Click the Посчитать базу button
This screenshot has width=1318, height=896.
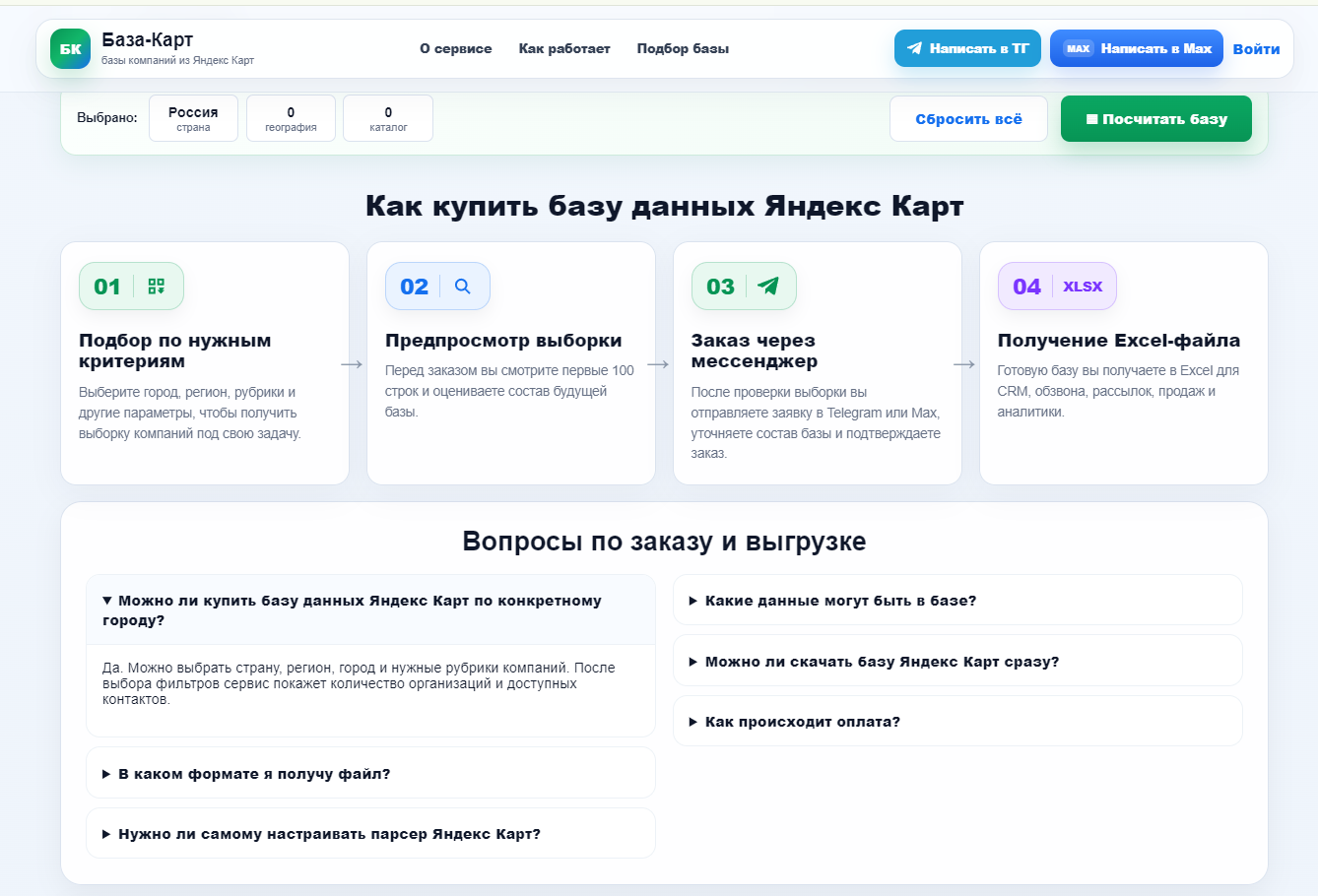[x=1156, y=119]
